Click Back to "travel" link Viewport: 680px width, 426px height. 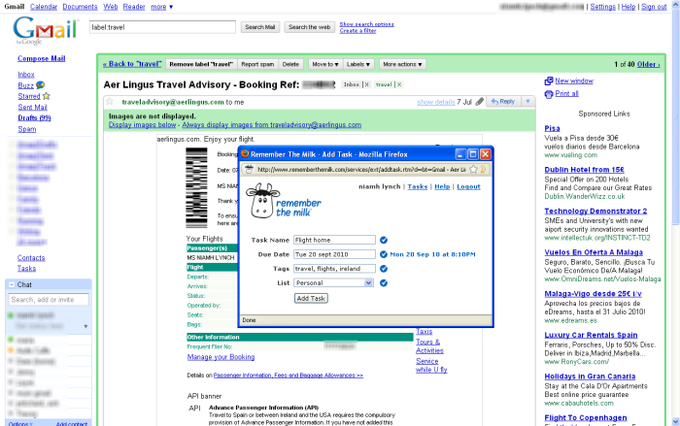[x=132, y=64]
